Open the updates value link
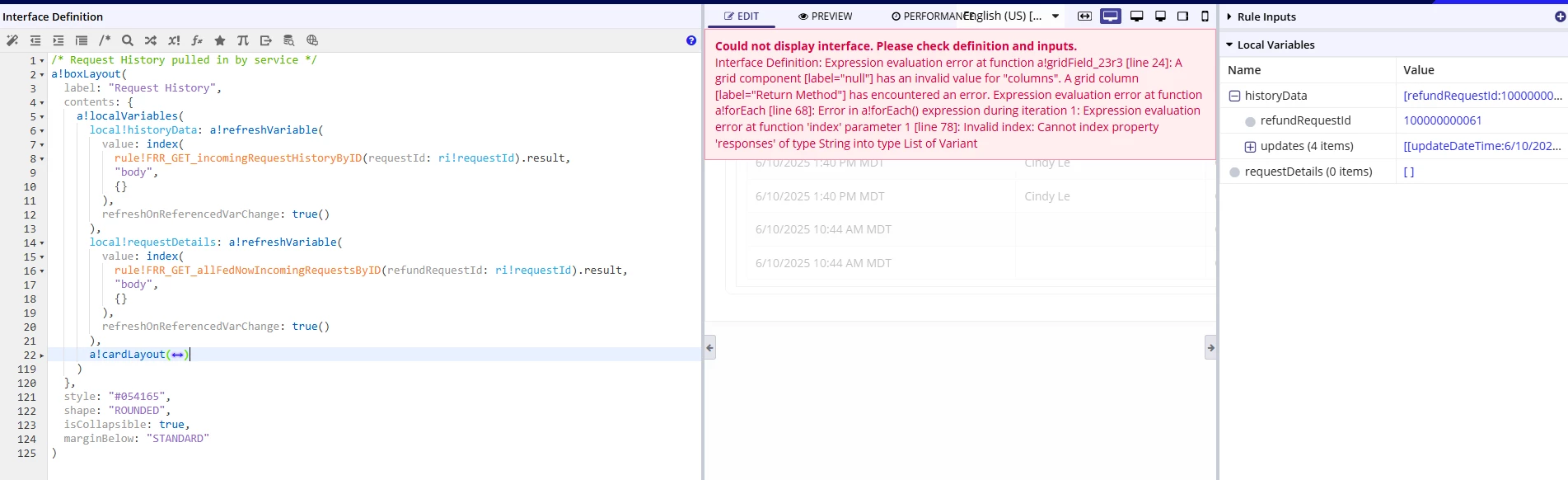 click(x=1482, y=146)
